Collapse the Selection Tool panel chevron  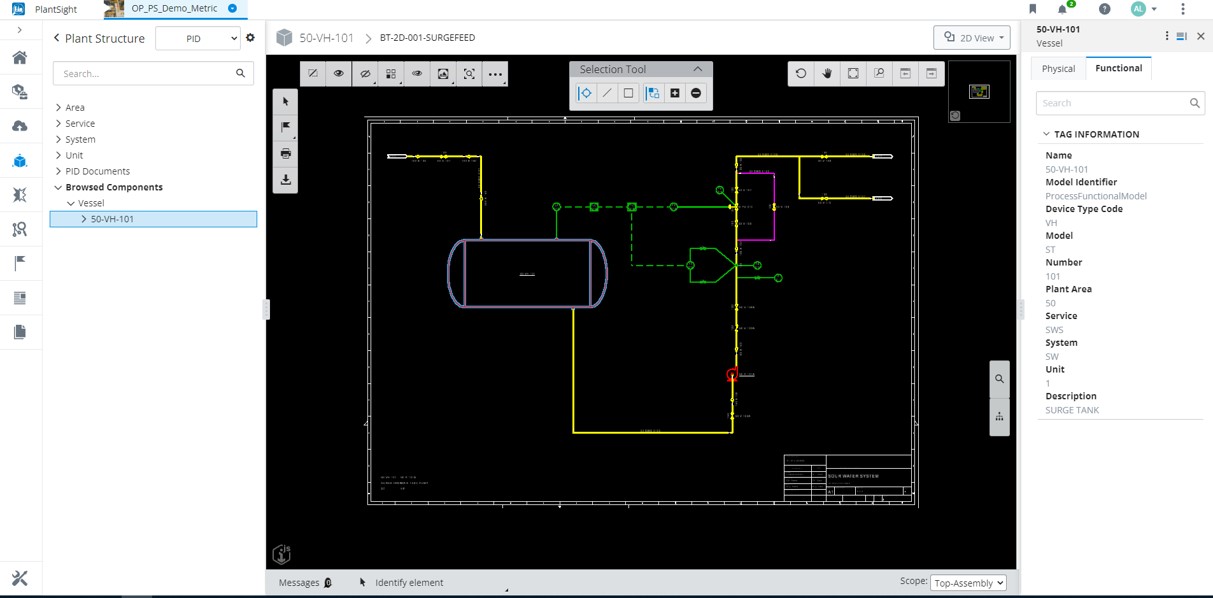697,69
